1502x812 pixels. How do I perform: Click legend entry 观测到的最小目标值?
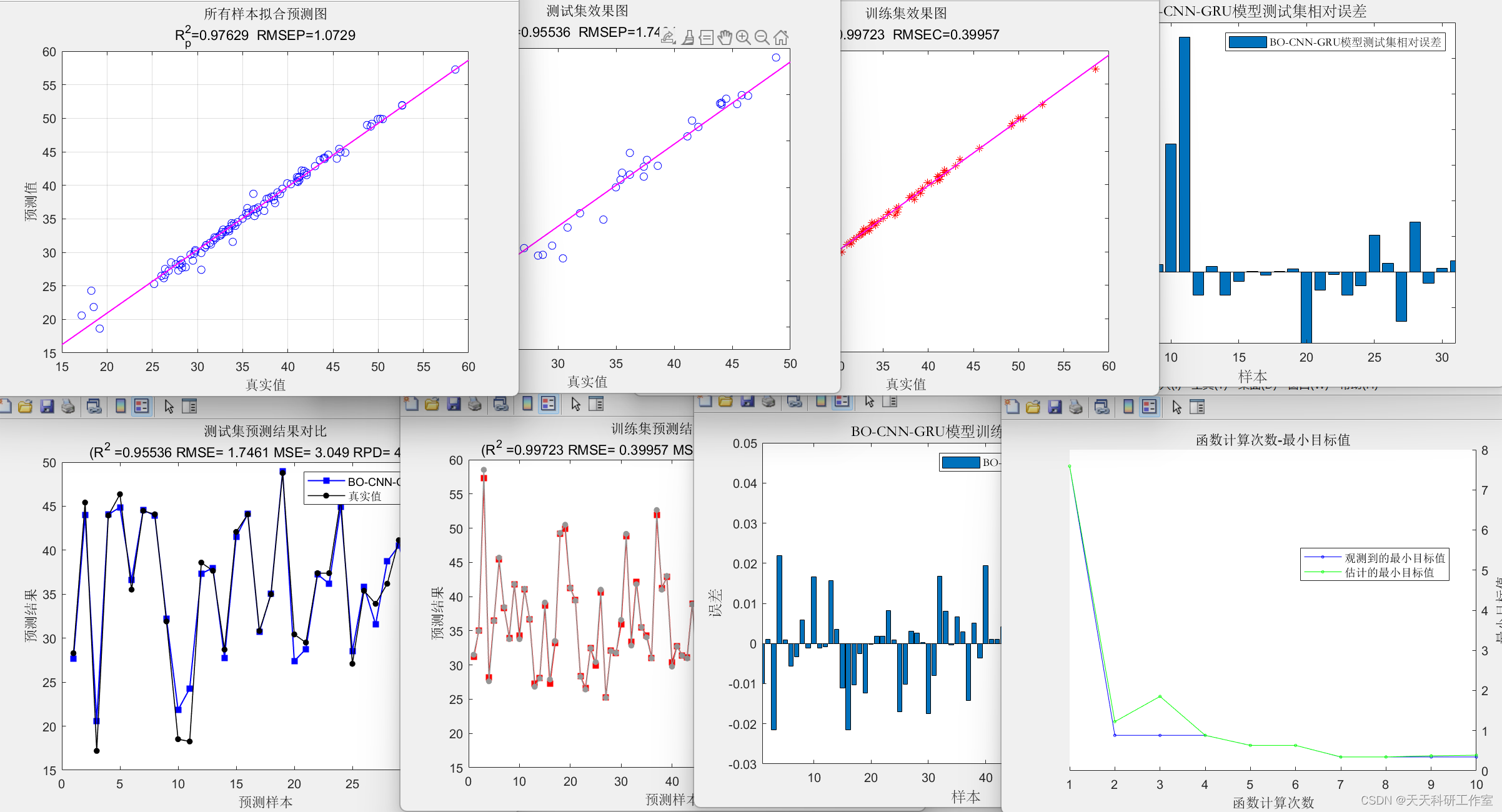click(1395, 558)
